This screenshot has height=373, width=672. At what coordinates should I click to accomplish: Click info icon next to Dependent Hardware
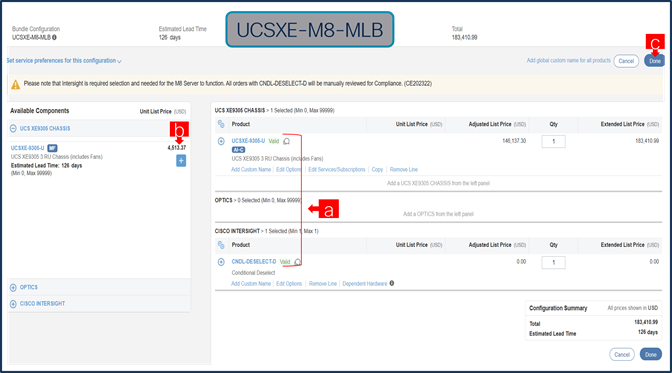[x=392, y=283]
